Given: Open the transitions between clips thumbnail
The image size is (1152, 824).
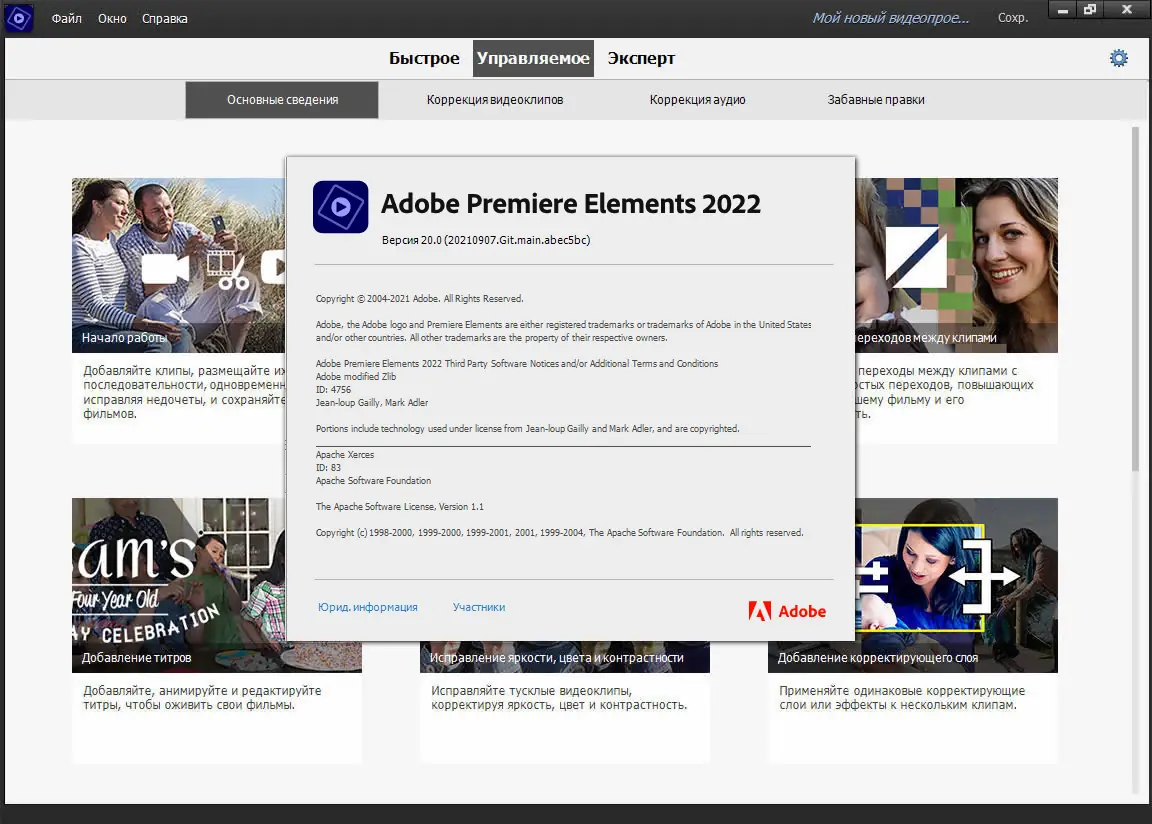Looking at the screenshot, I should pyautogui.click(x=957, y=265).
